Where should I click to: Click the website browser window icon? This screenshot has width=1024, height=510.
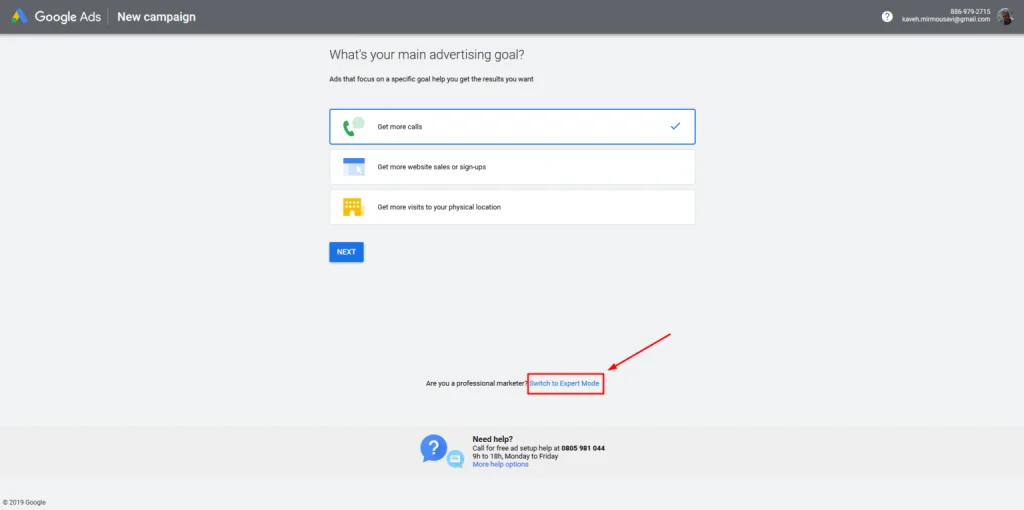coord(353,167)
